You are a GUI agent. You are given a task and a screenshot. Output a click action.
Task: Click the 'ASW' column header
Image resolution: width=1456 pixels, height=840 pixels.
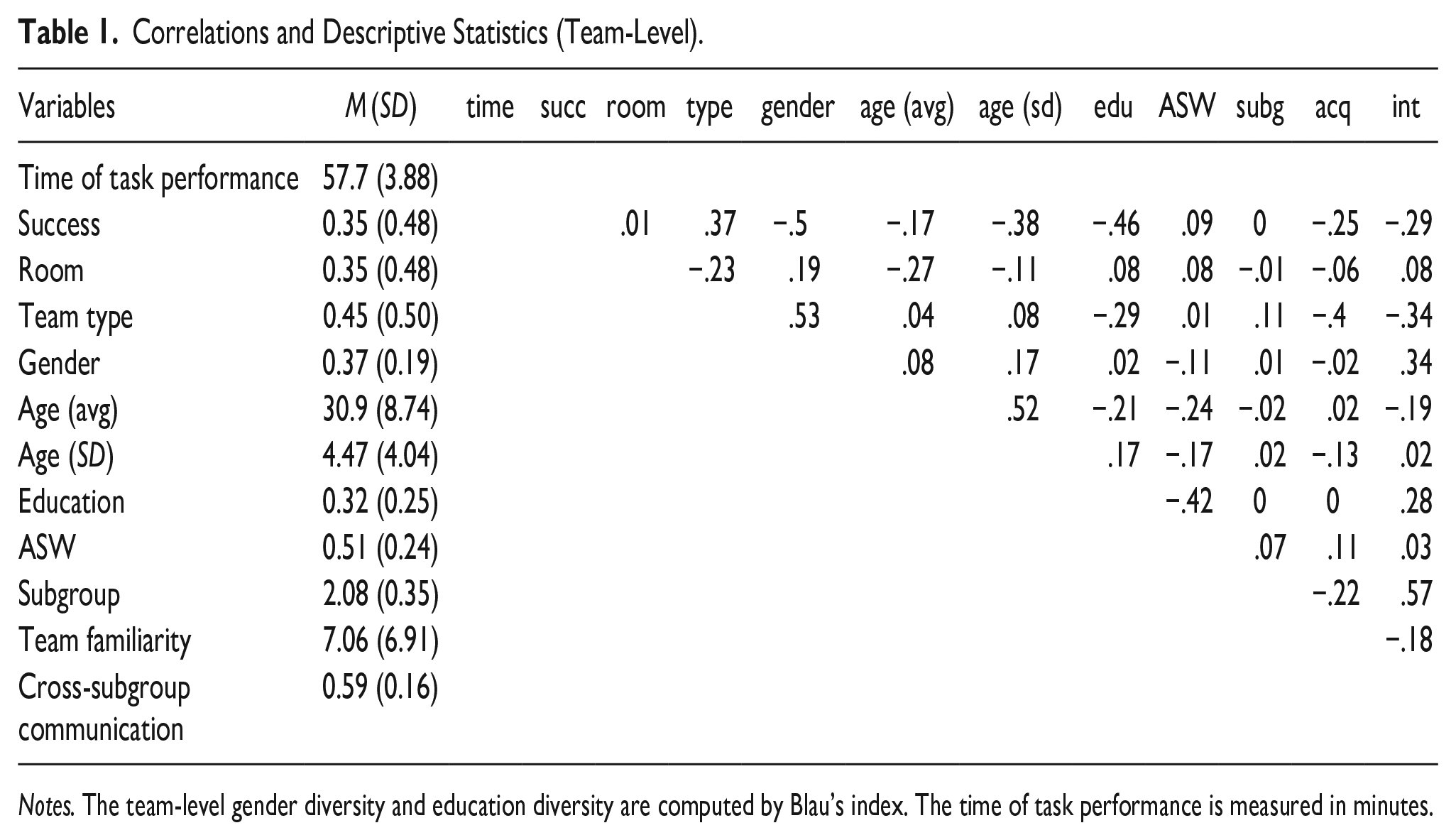click(x=1187, y=107)
